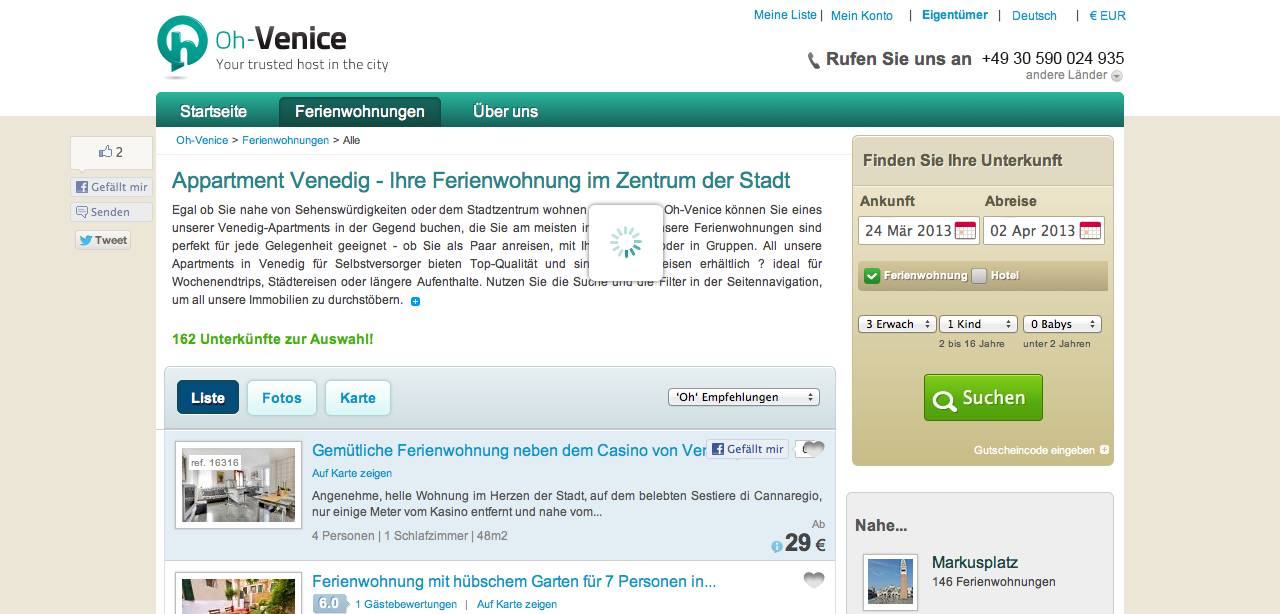Open the Über uns tab

click(505, 111)
